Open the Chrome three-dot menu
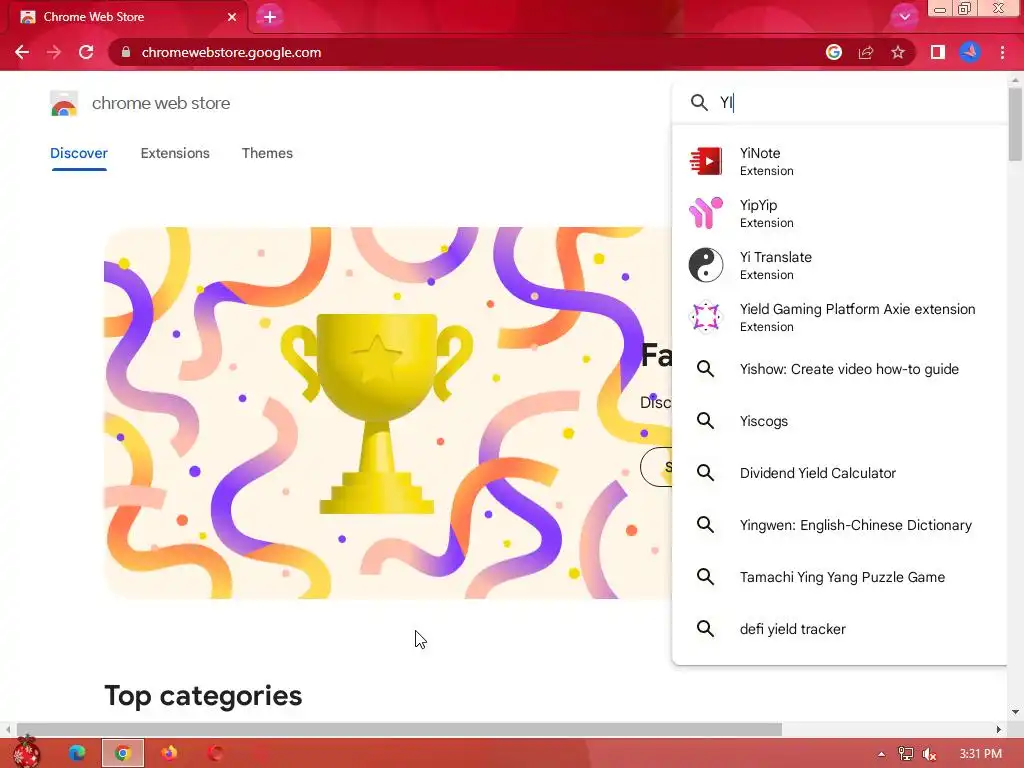 point(1002,52)
